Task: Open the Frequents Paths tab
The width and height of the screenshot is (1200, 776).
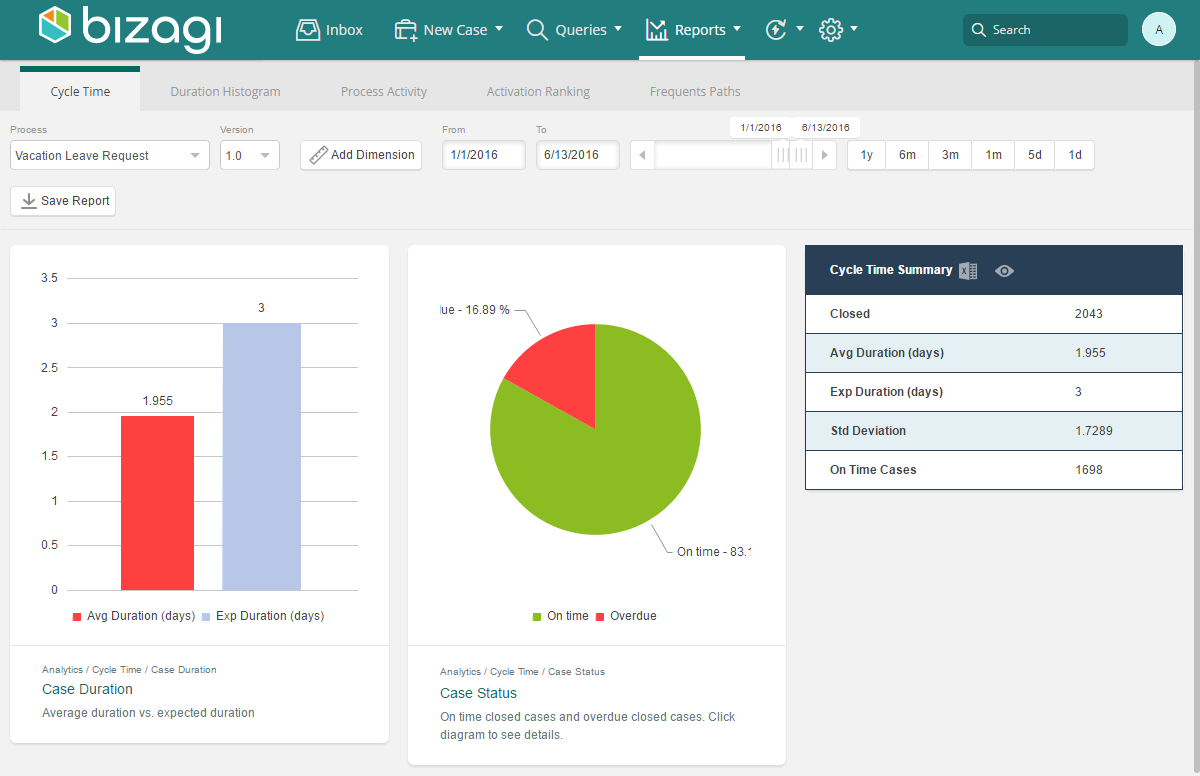Action: (x=695, y=91)
